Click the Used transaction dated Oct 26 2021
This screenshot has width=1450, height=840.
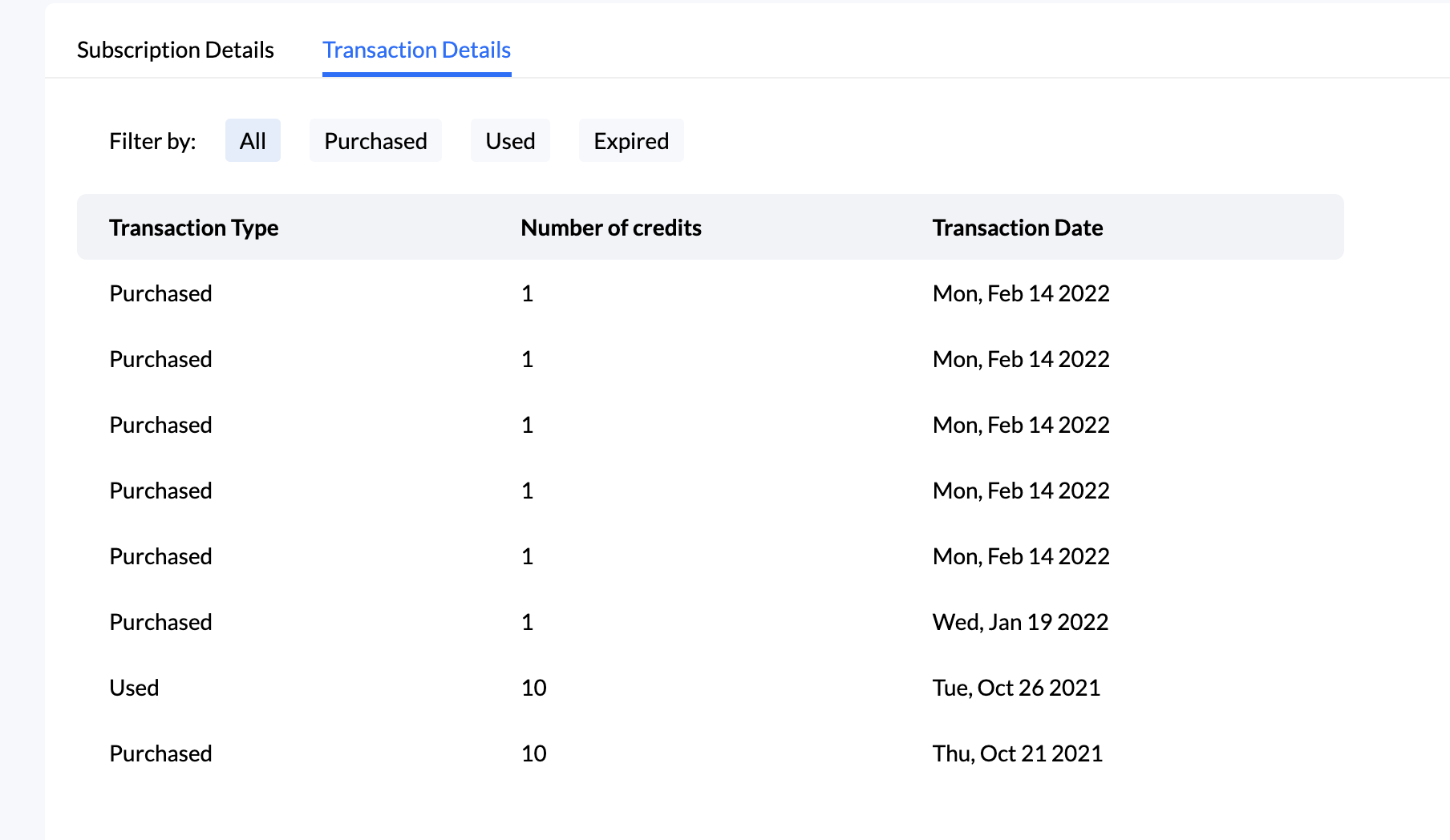point(134,687)
